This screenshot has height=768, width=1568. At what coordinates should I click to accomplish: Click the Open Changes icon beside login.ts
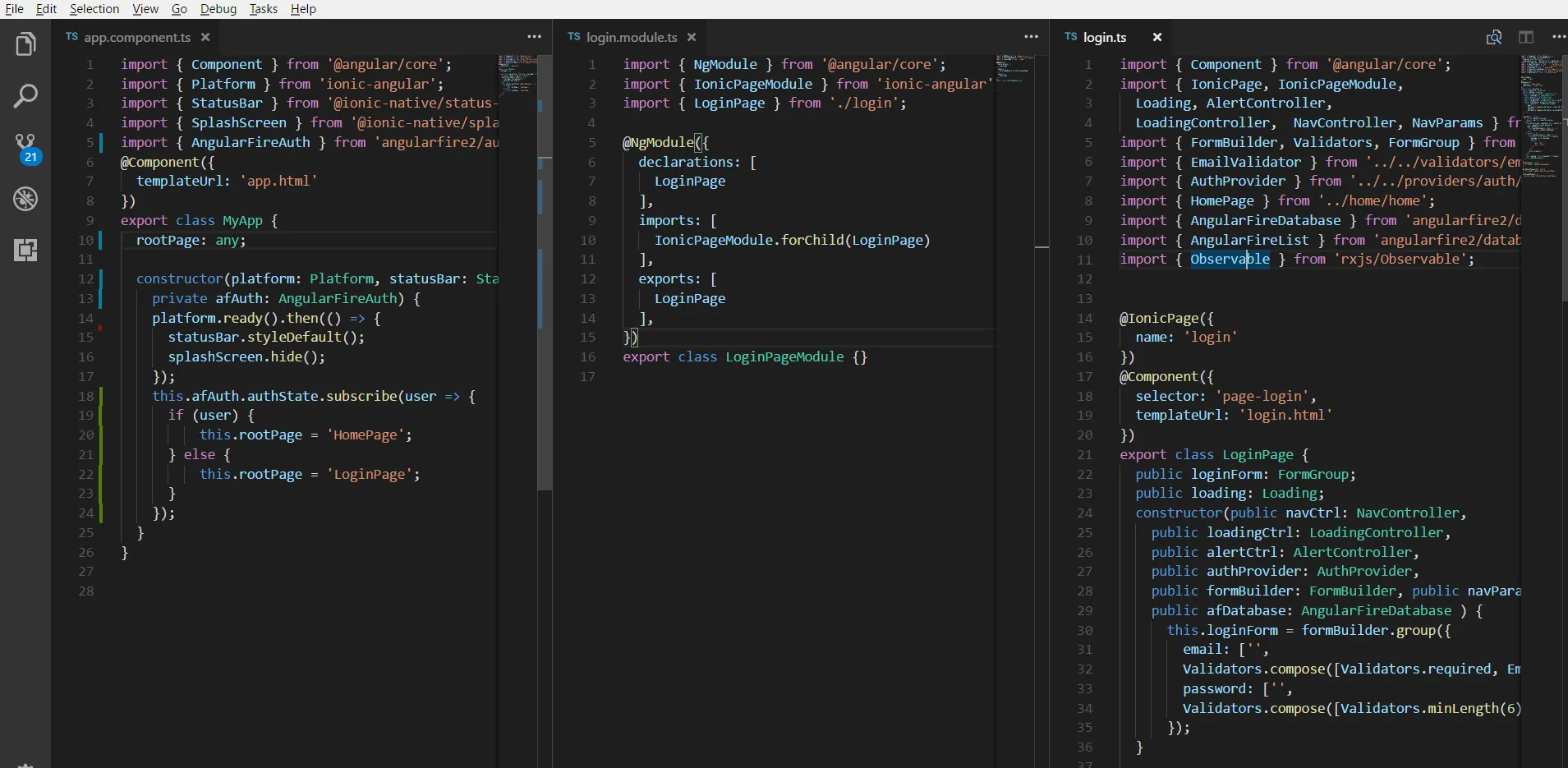[1494, 37]
